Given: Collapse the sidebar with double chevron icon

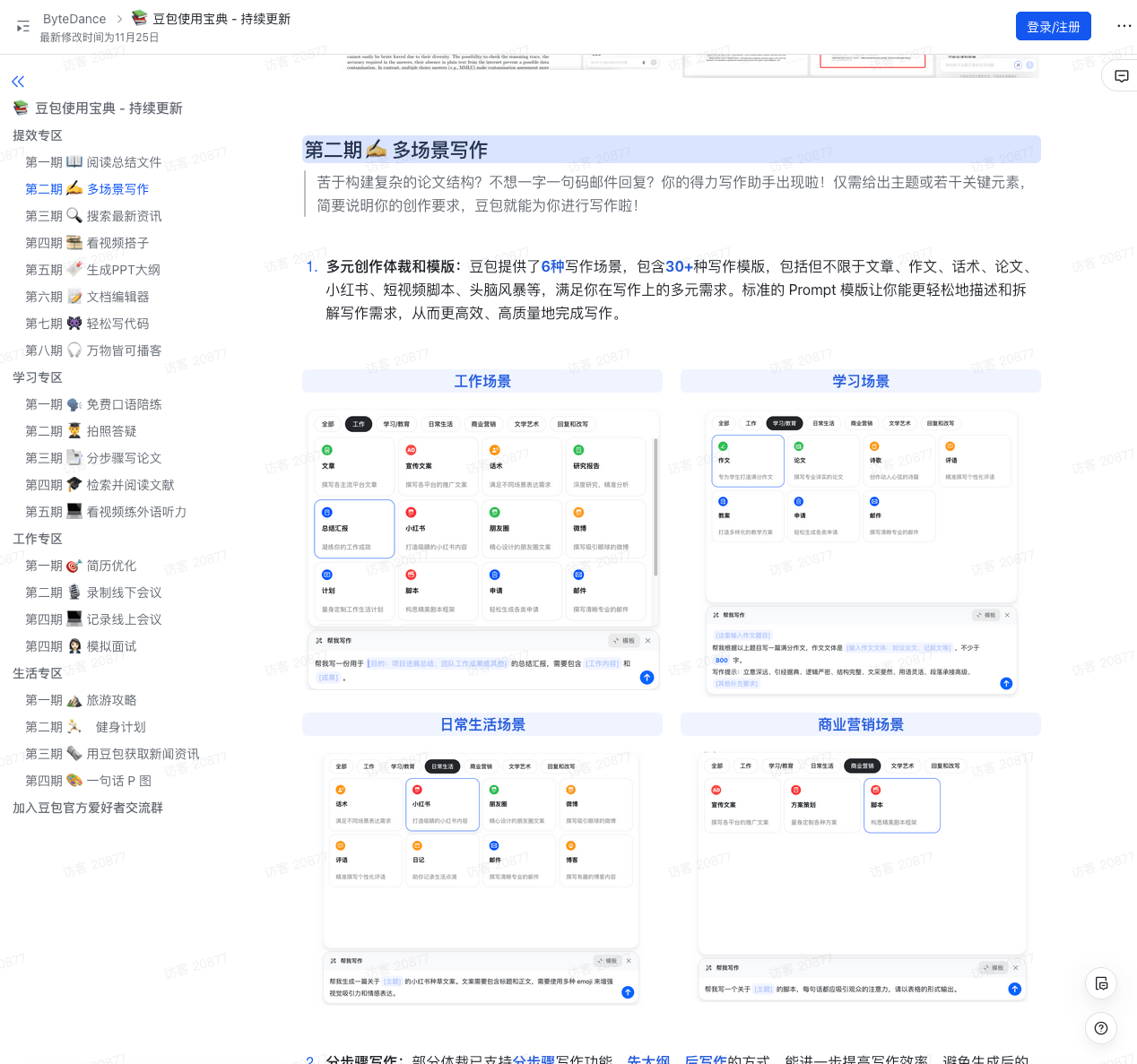Looking at the screenshot, I should (x=18, y=82).
